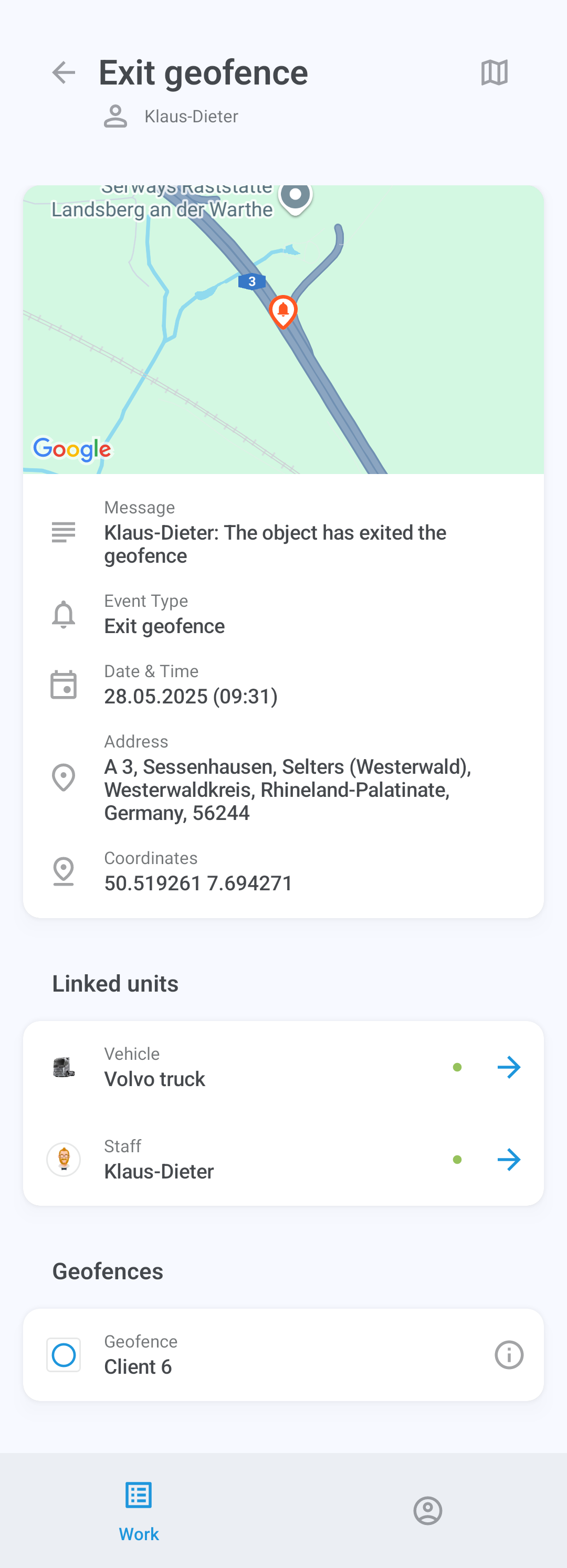The image size is (567, 1568).
Task: Open the profile tab icon
Action: point(427,1510)
